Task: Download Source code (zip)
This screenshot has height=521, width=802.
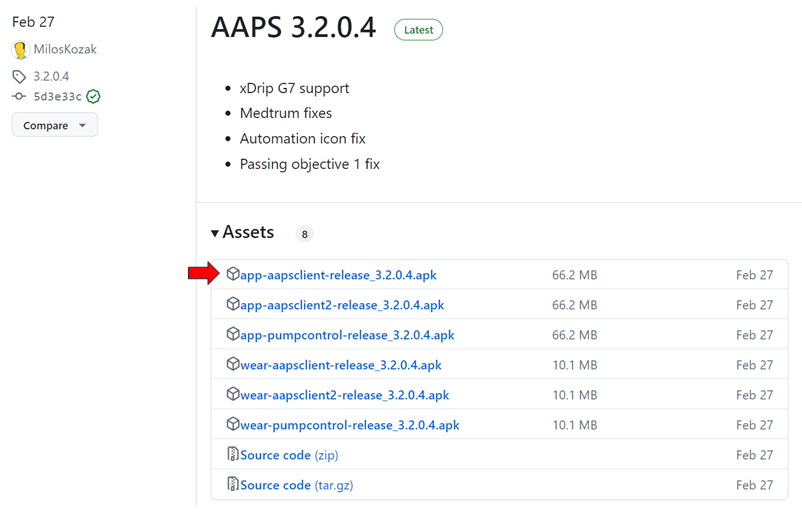Action: (x=289, y=455)
